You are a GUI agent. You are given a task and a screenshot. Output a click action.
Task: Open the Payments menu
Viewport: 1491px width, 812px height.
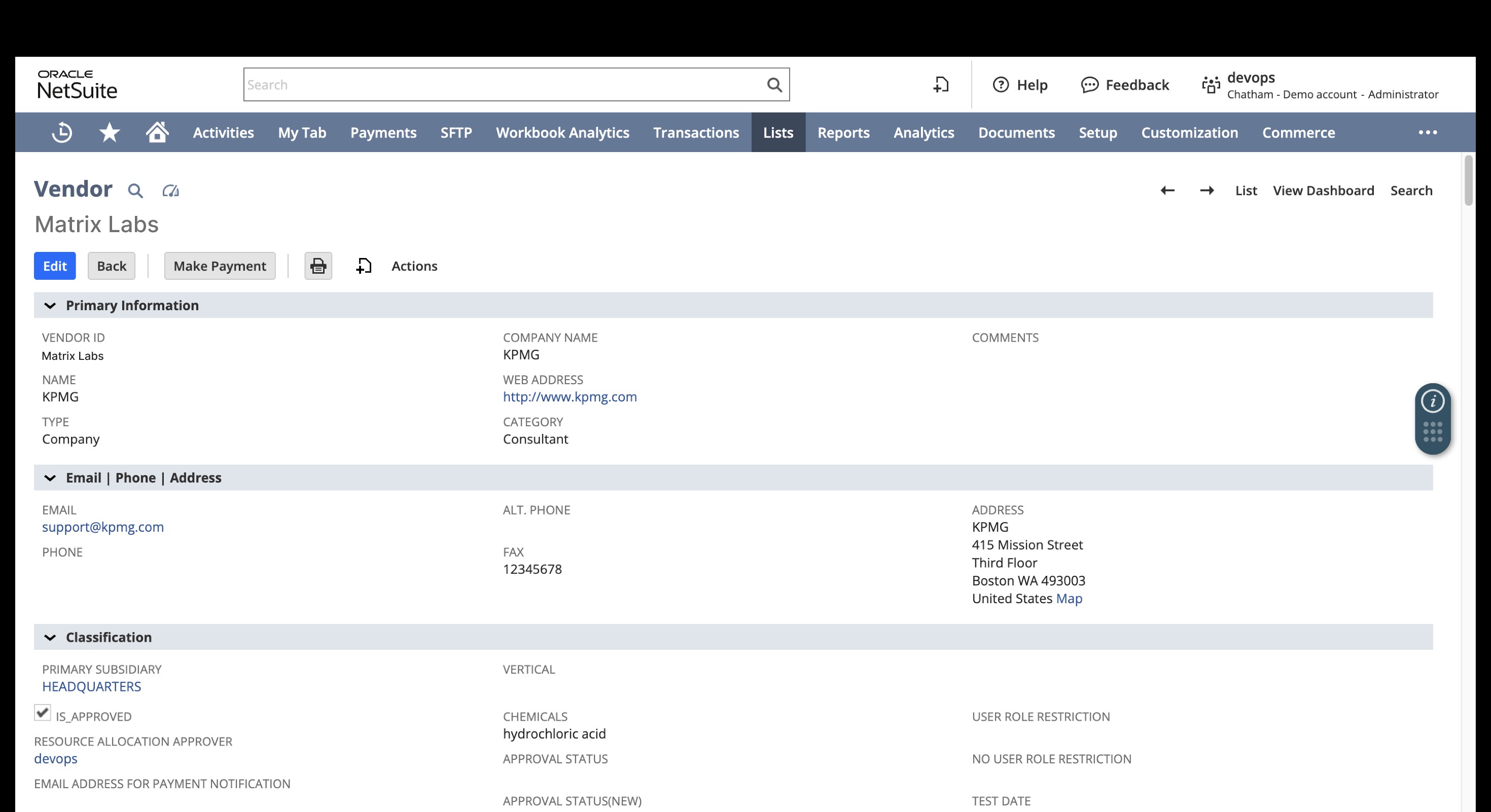point(383,132)
